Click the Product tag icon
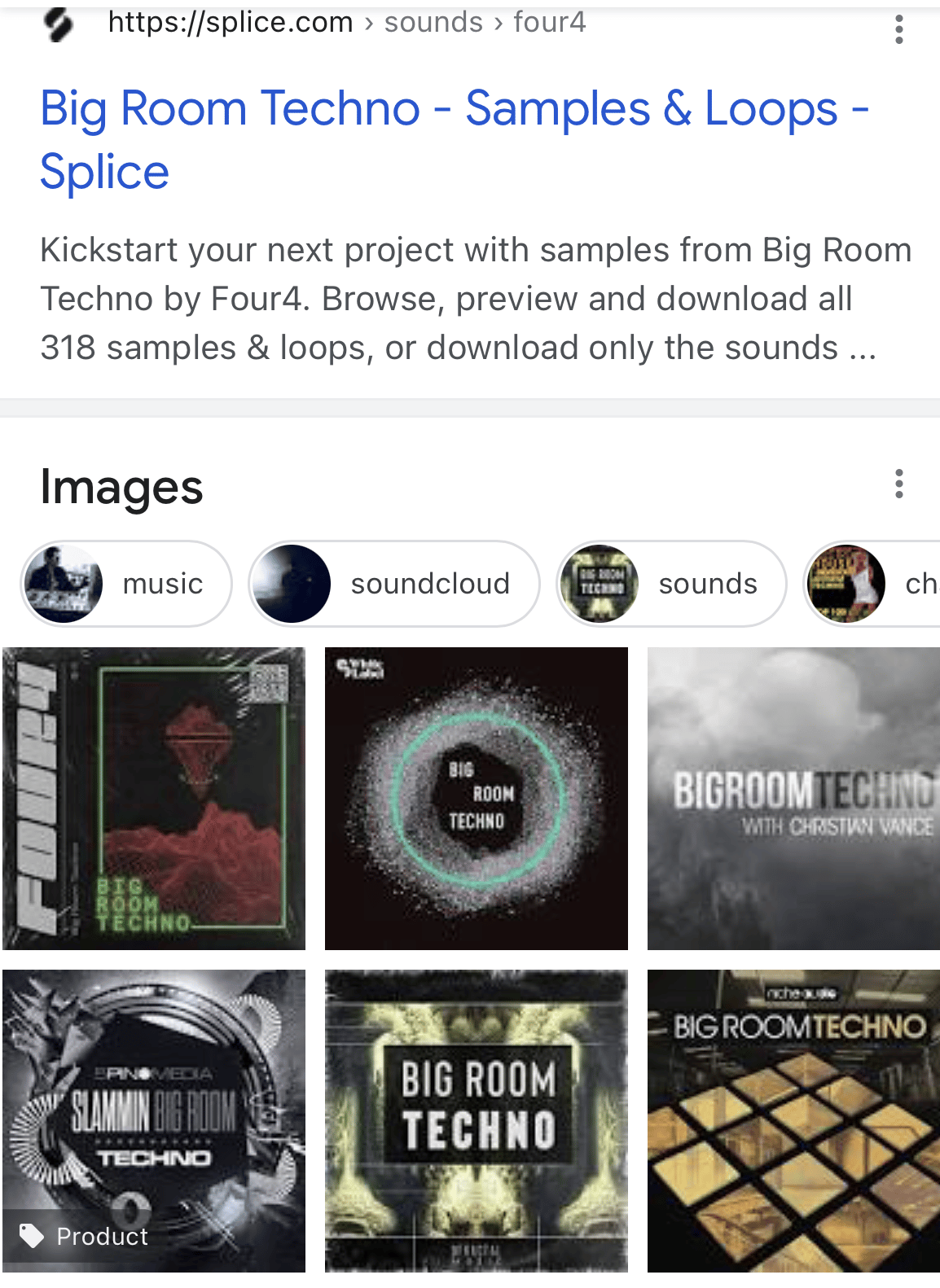Image resolution: width=940 pixels, height=1288 pixels. click(32, 1236)
